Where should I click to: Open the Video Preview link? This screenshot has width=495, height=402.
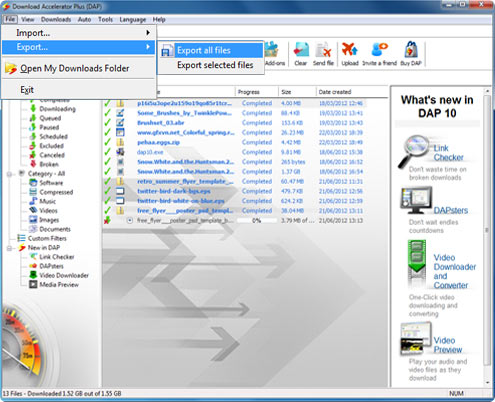[448, 345]
